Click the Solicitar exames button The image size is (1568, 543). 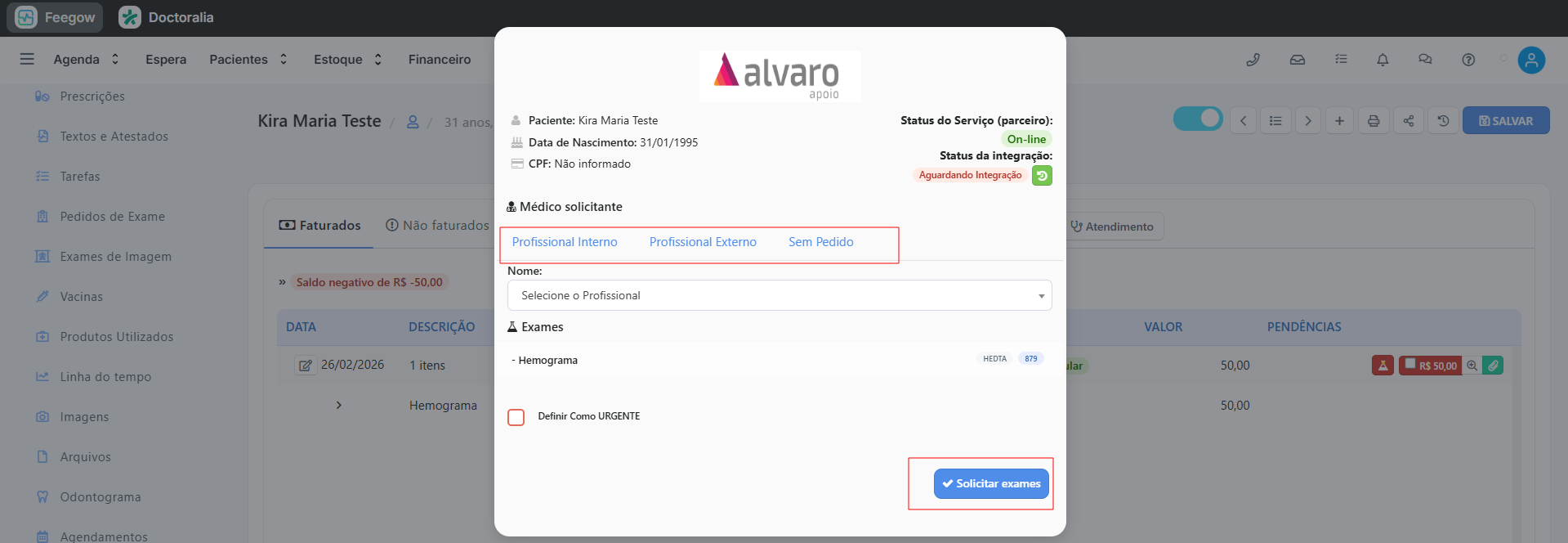[991, 484]
